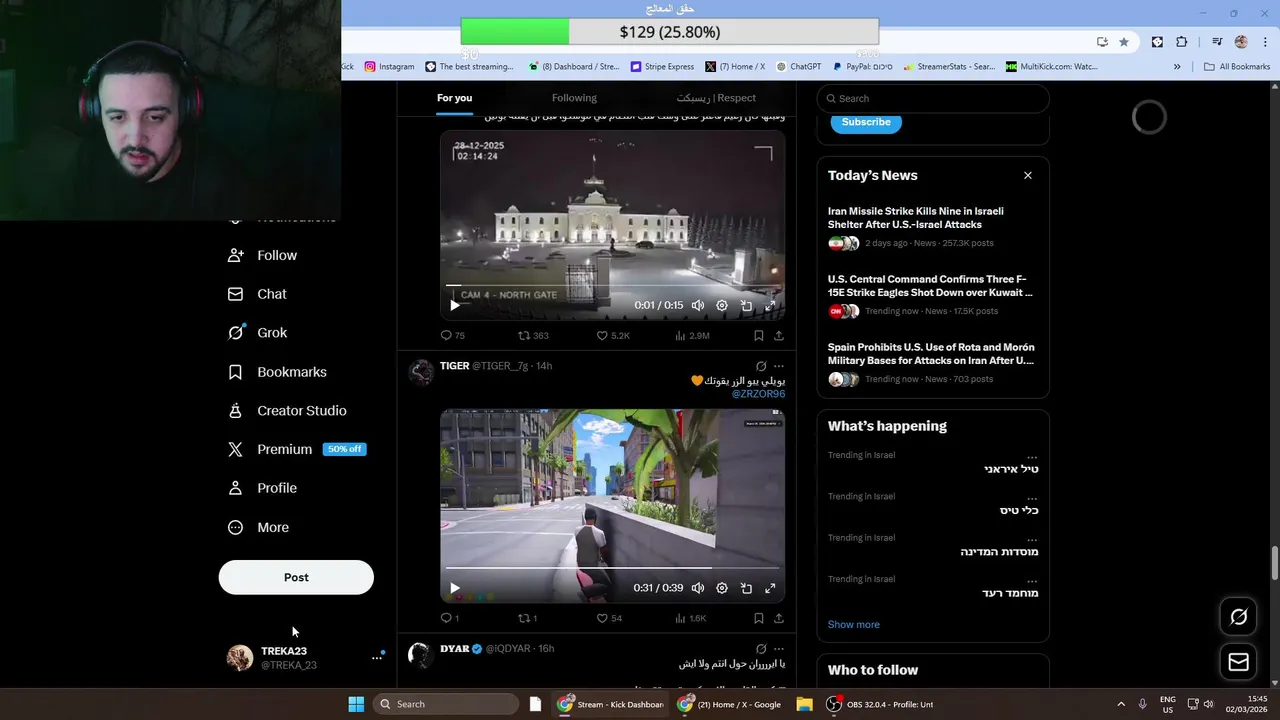This screenshot has height=720, width=1280.
Task: Share the North Gate video post
Action: [x=779, y=335]
